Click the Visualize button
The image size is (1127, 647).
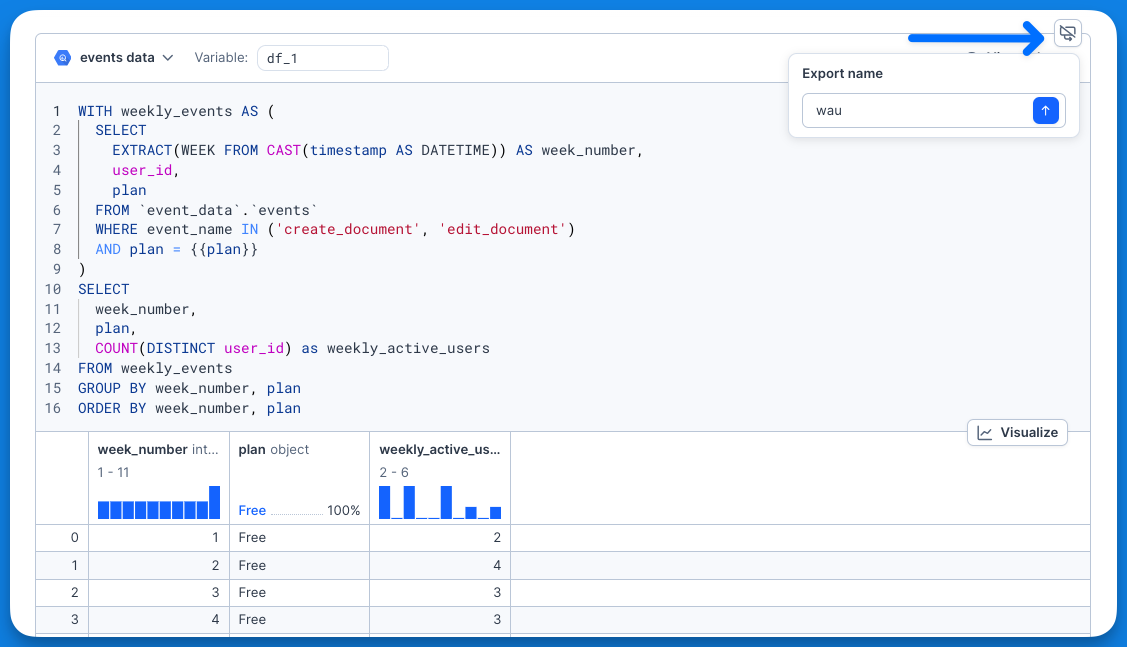click(x=1018, y=432)
